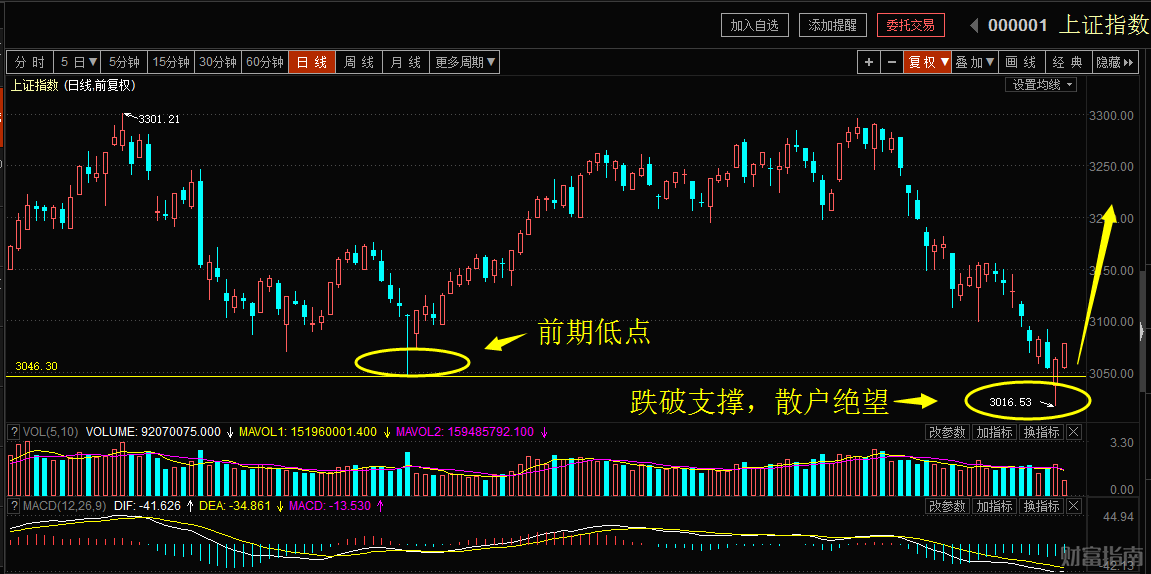Click 换指标 in MACD panel

point(1042,506)
